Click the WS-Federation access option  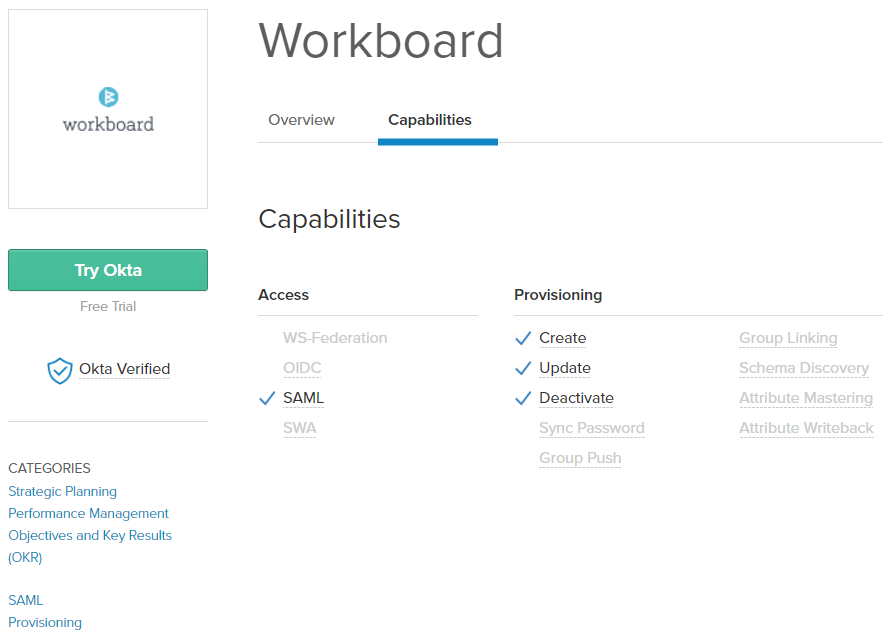(335, 338)
